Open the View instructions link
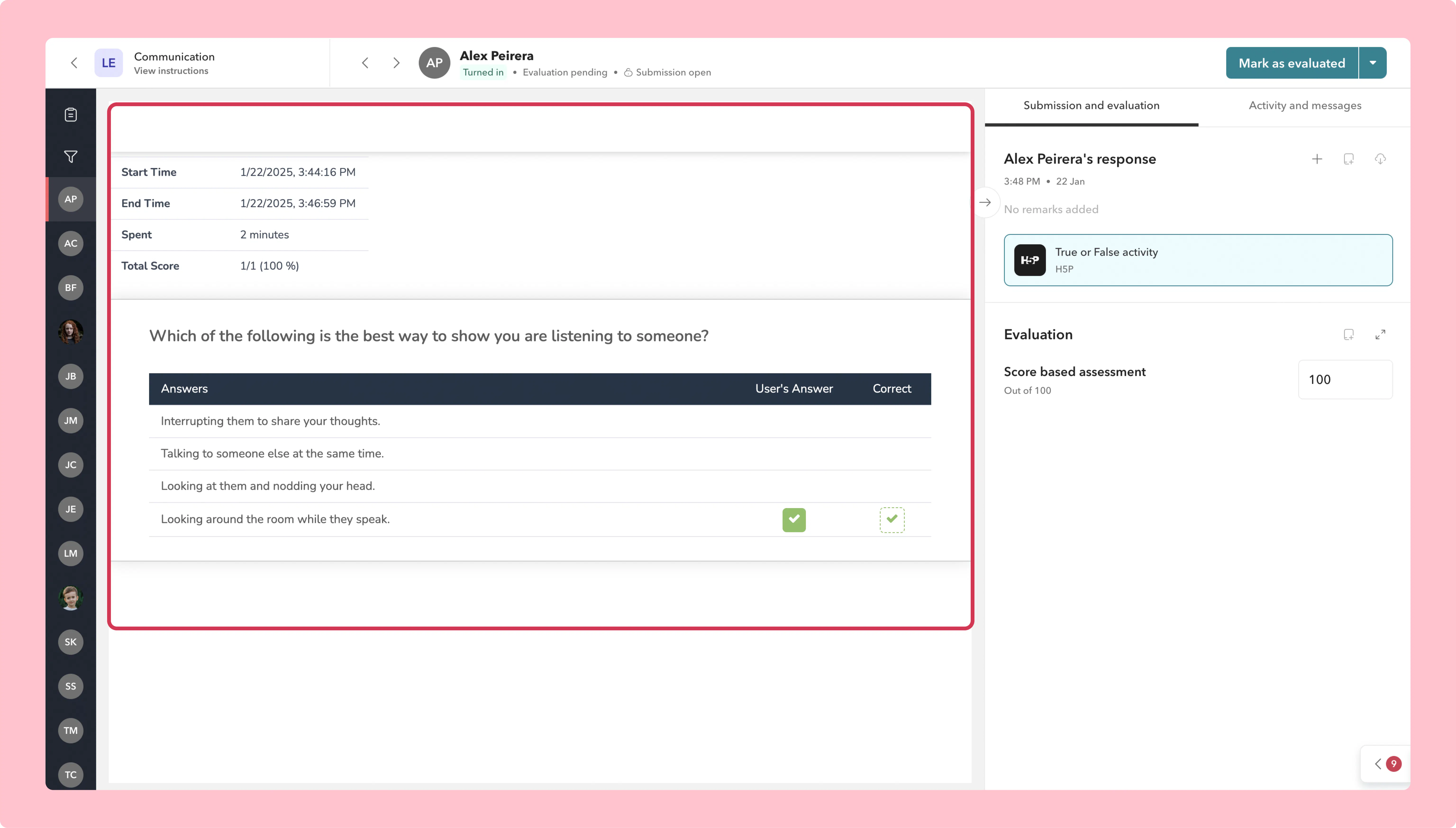1456x828 pixels. [171, 71]
